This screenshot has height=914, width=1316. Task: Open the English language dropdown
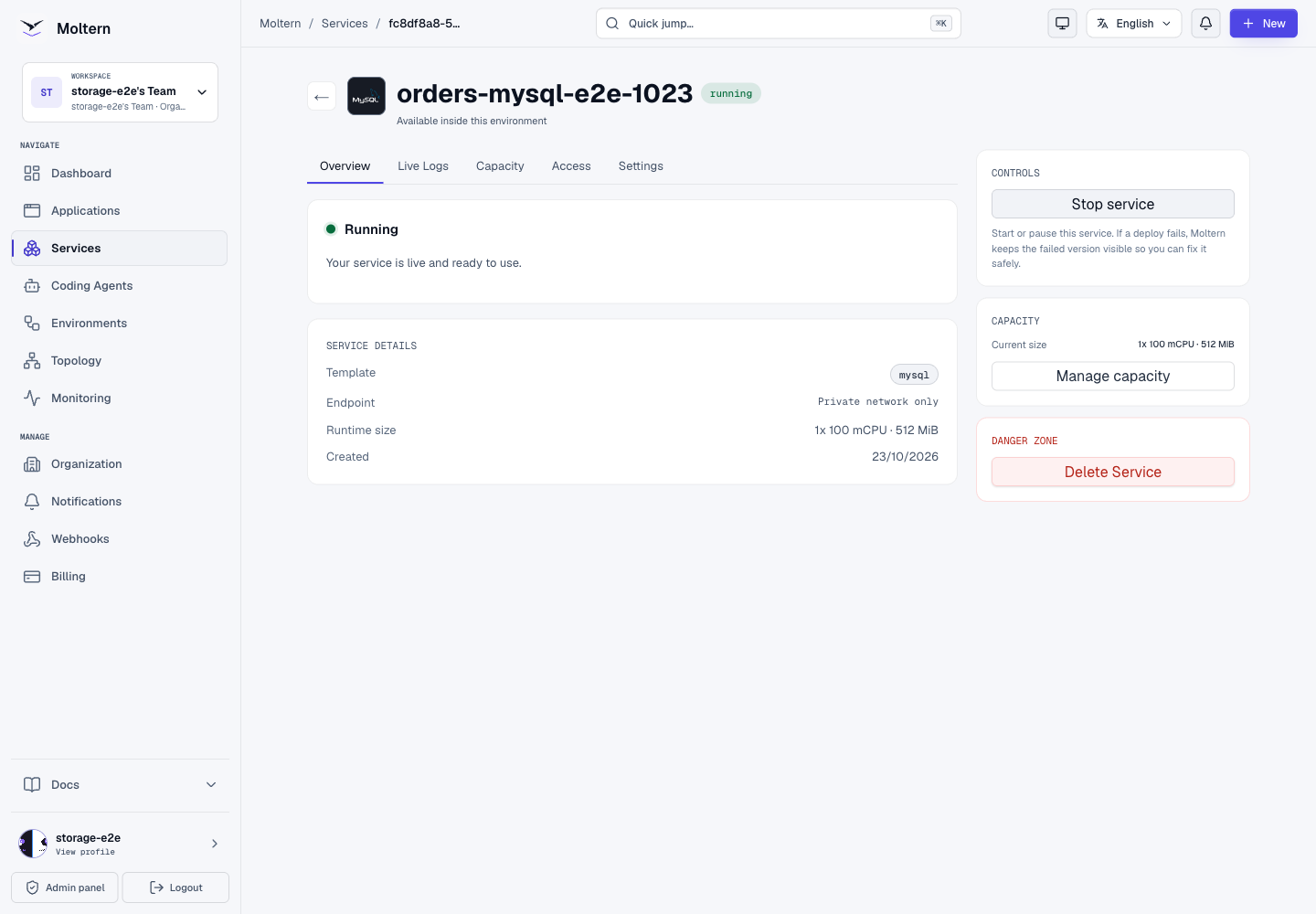(x=1133, y=24)
